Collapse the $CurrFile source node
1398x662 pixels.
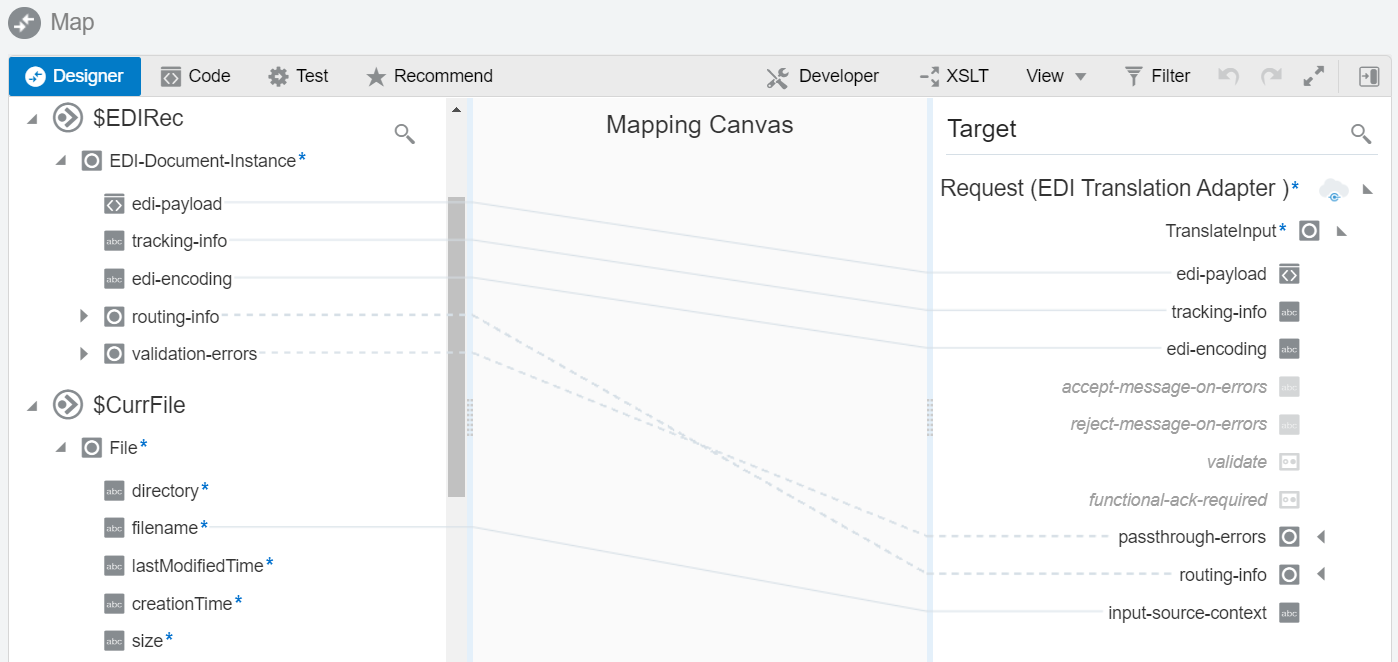click(33, 405)
